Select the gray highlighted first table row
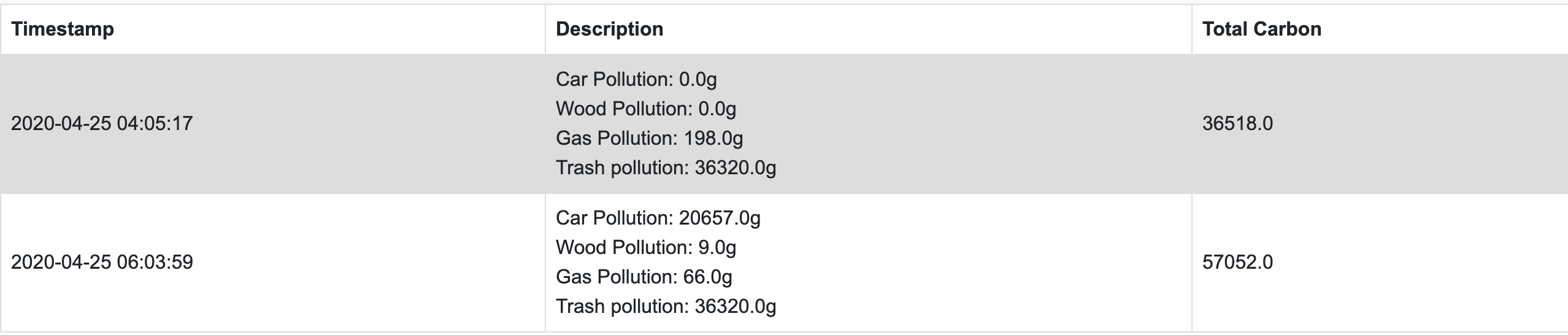This screenshot has width=1568, height=335. (784, 124)
